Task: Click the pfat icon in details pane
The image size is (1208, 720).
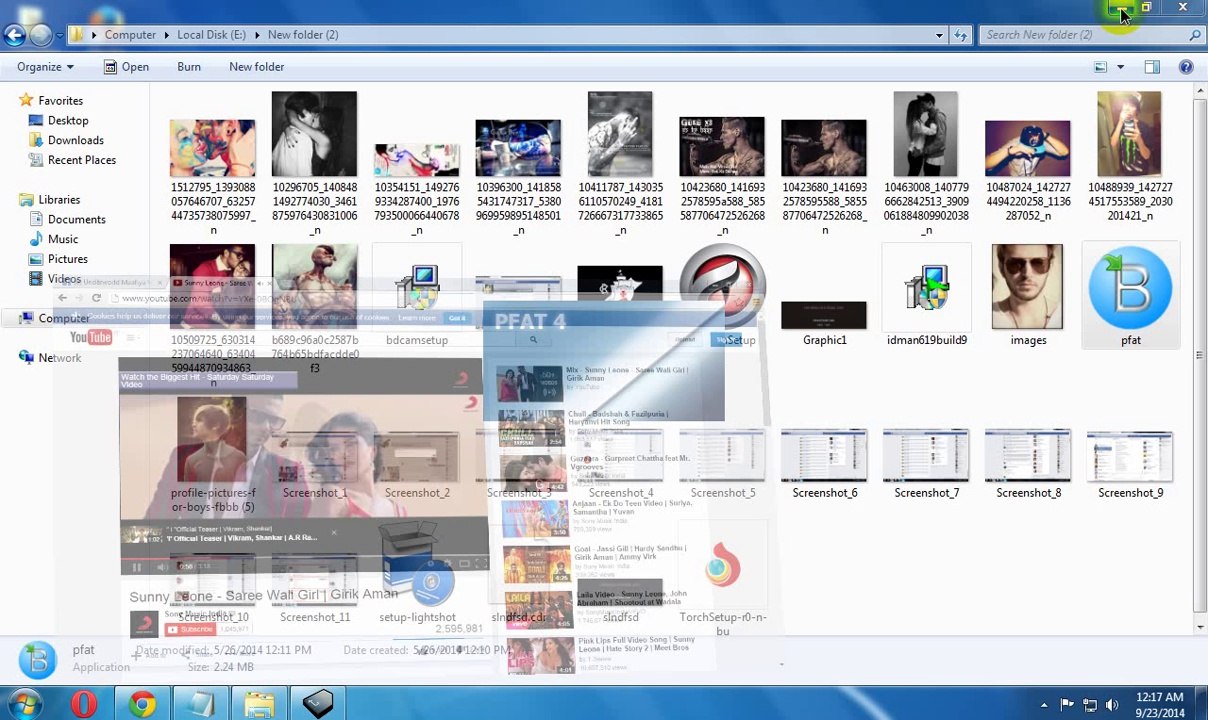Action: tap(38, 659)
